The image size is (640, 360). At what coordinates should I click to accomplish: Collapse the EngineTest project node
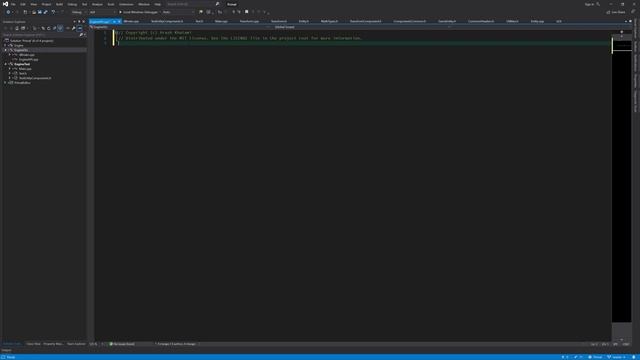[5, 64]
